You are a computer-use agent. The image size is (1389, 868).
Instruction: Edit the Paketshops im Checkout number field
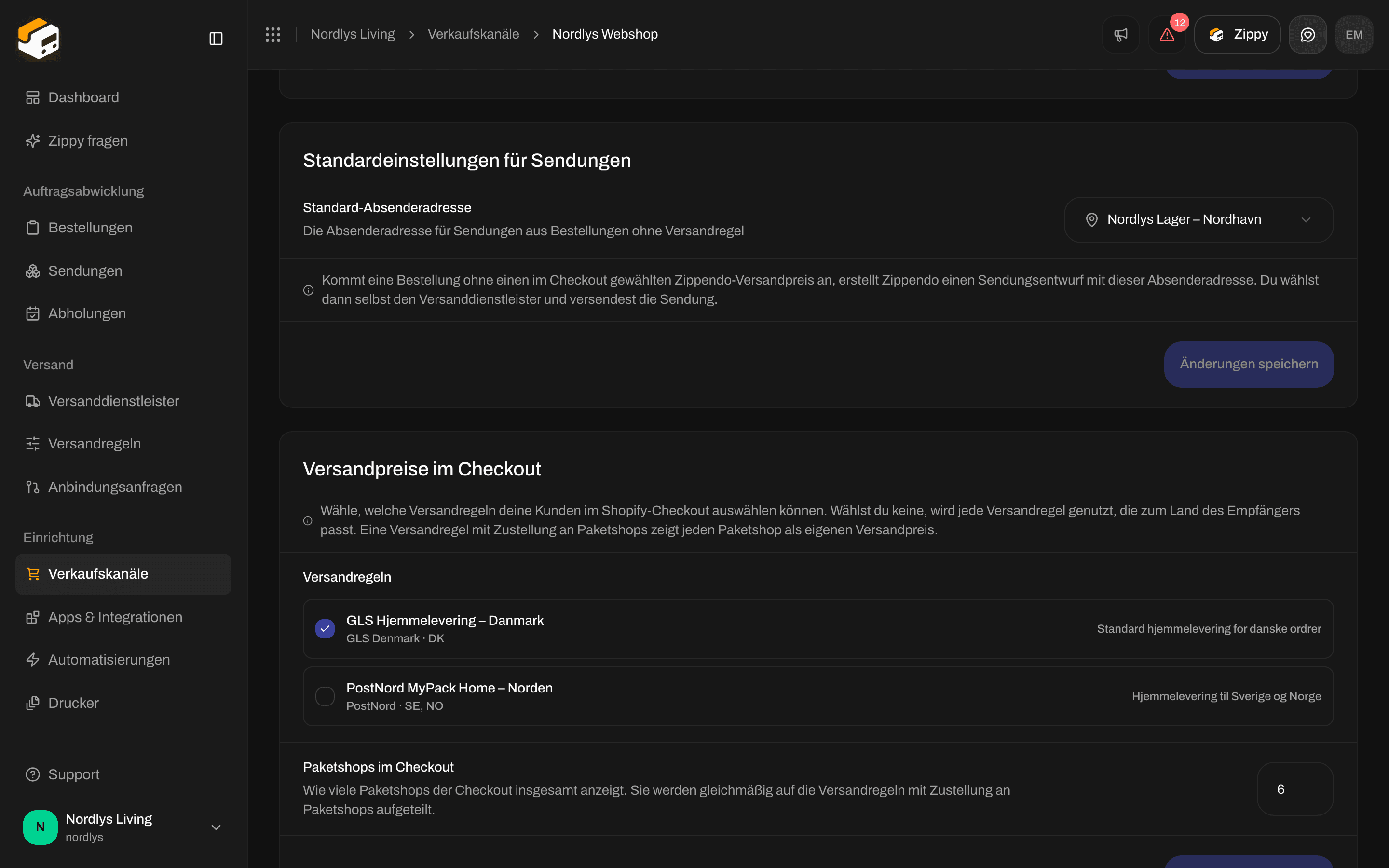point(1295,789)
